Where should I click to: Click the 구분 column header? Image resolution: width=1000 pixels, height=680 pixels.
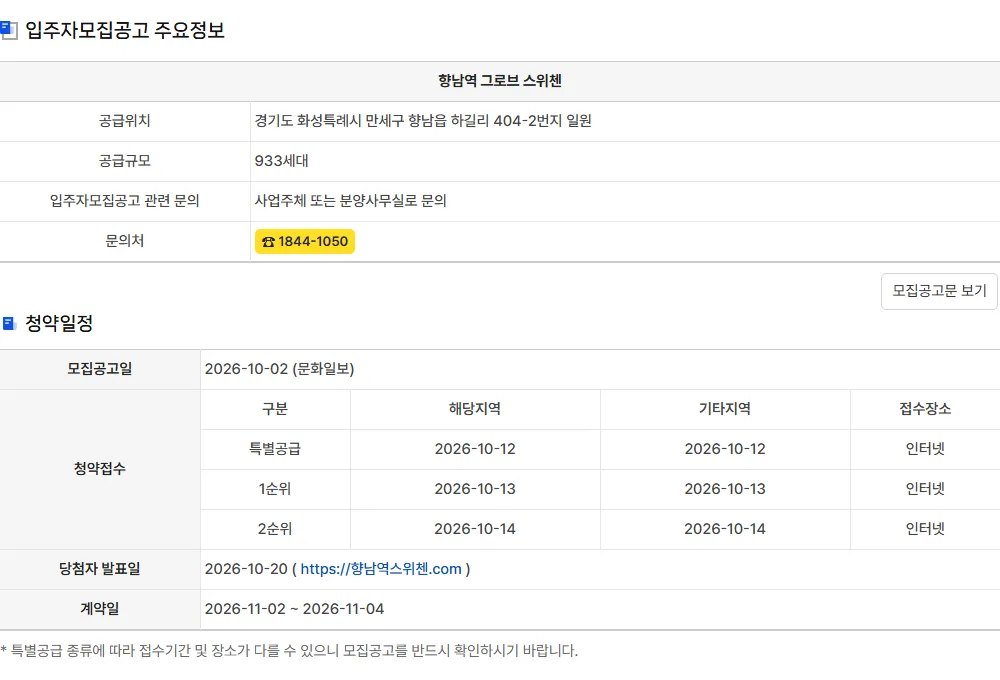pyautogui.click(x=275, y=409)
